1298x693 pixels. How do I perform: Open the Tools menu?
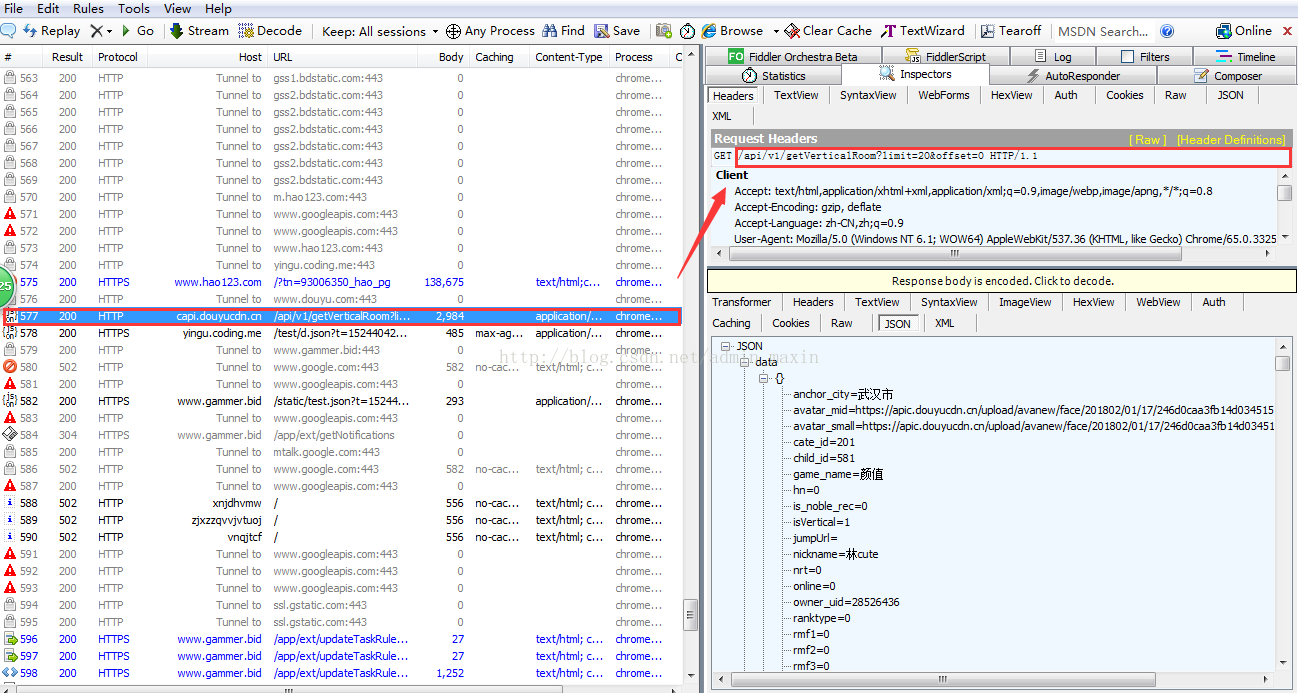click(x=134, y=9)
